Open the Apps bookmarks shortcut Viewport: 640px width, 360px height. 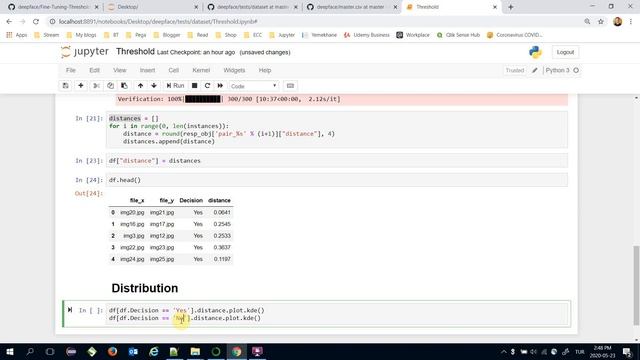pyautogui.click(x=17, y=35)
